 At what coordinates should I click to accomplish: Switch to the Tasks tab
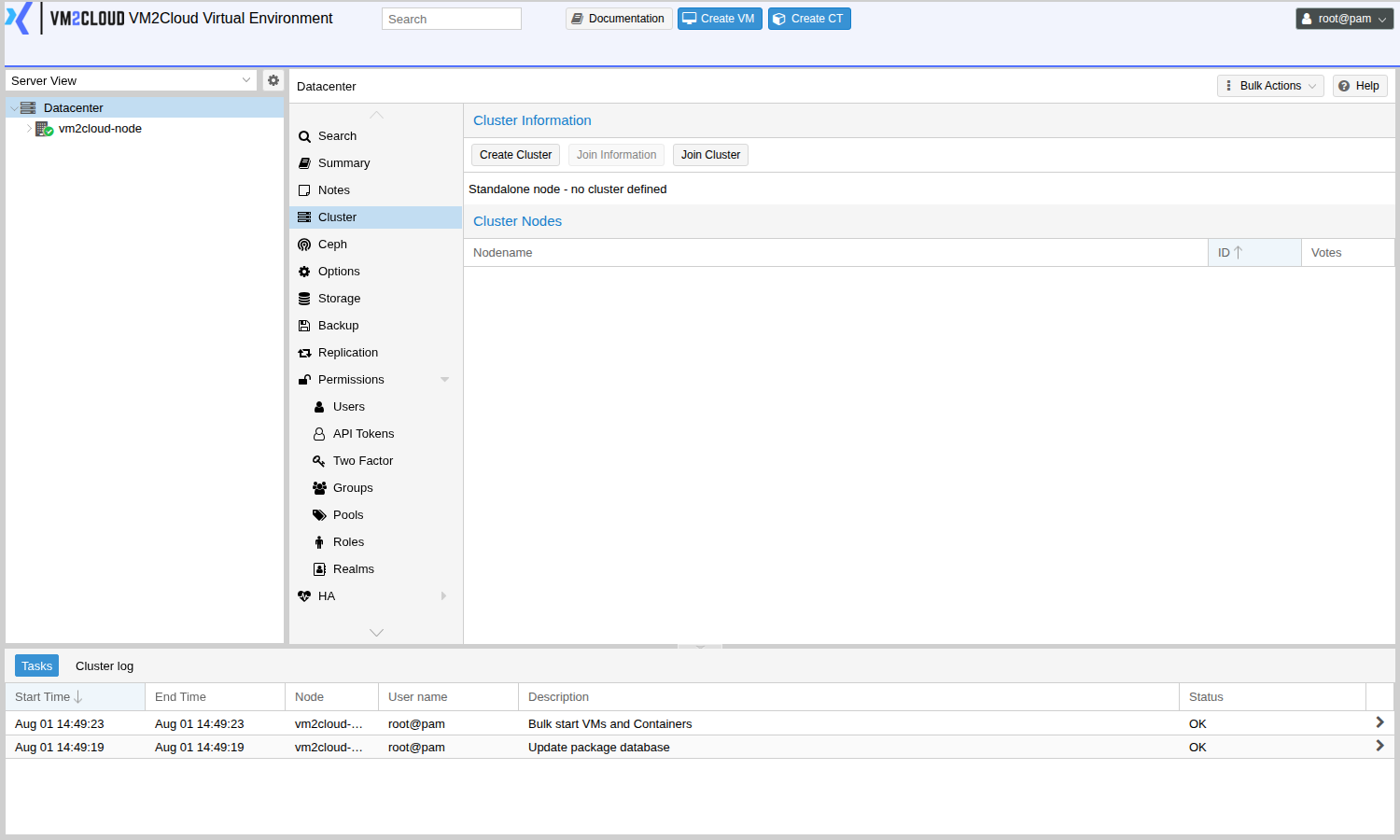pyautogui.click(x=36, y=665)
